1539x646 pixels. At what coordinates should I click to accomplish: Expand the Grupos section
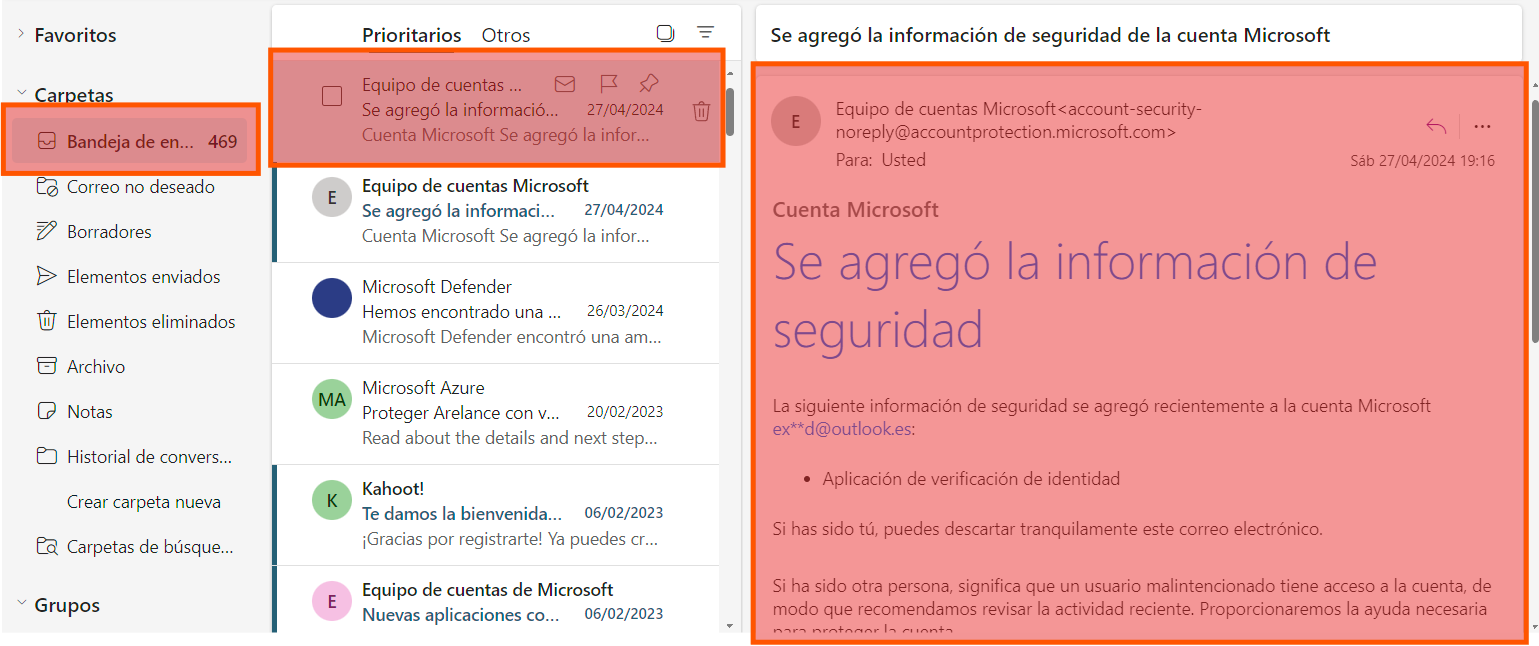point(21,604)
